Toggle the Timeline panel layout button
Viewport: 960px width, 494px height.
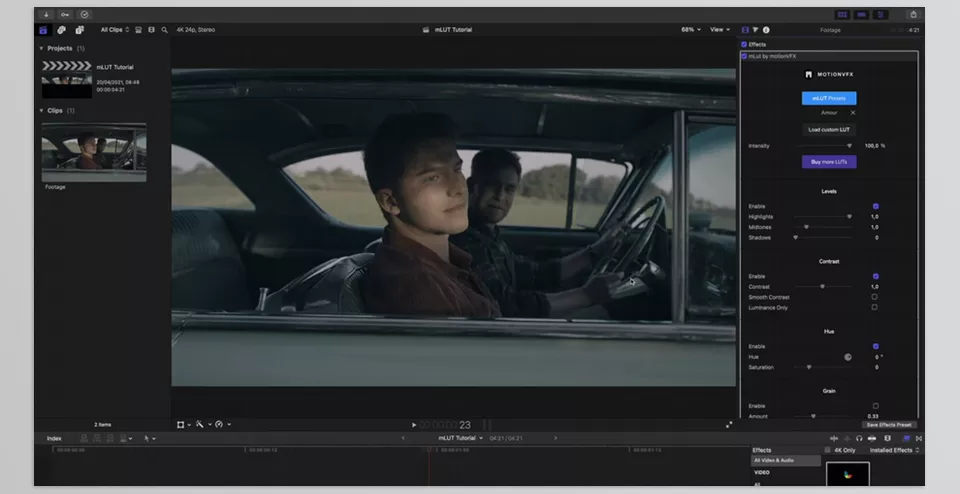pos(861,15)
